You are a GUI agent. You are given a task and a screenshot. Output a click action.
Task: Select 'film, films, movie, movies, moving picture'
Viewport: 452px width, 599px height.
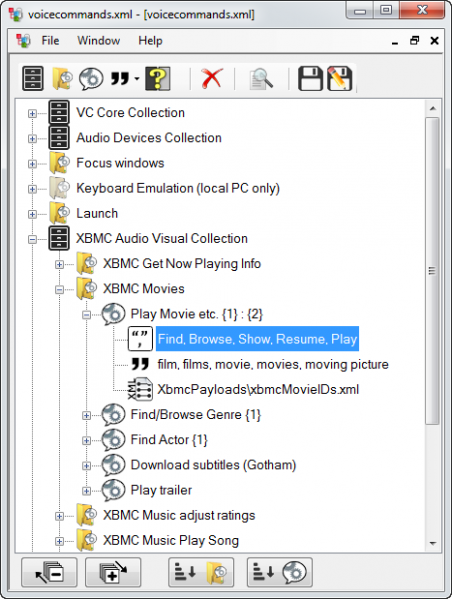pos(273,364)
